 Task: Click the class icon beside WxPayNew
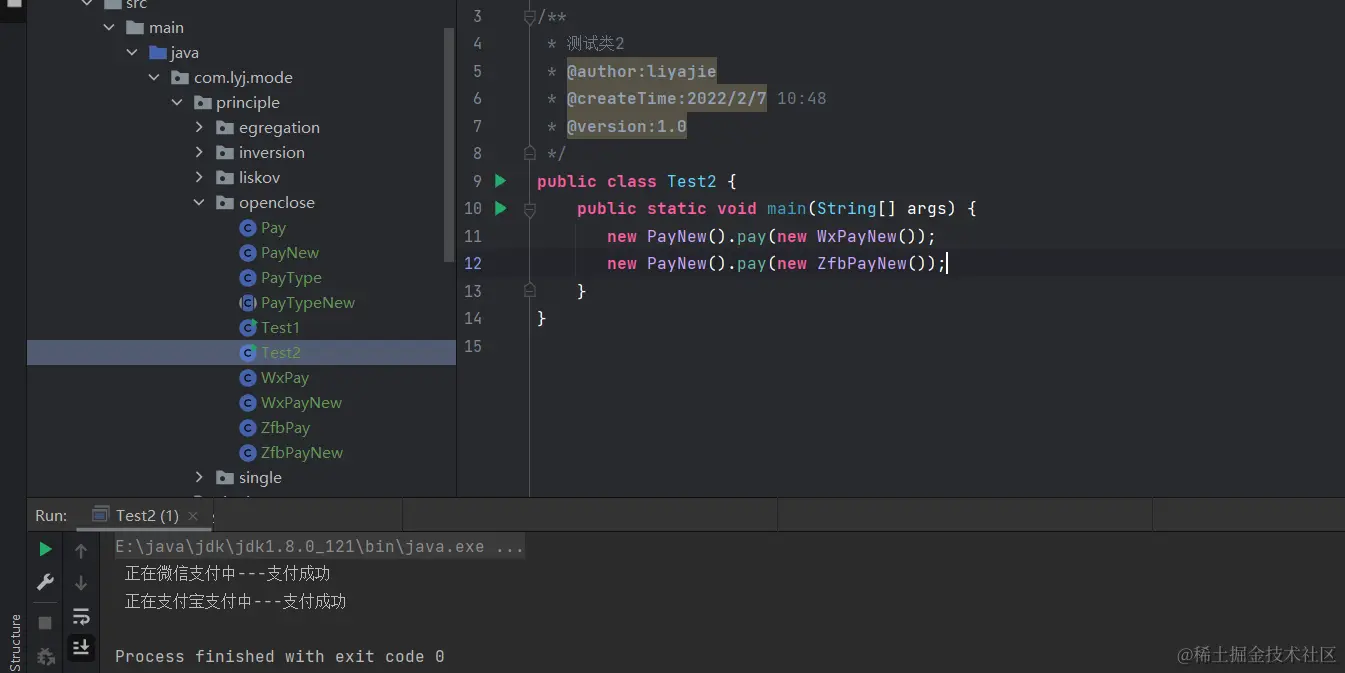click(248, 403)
